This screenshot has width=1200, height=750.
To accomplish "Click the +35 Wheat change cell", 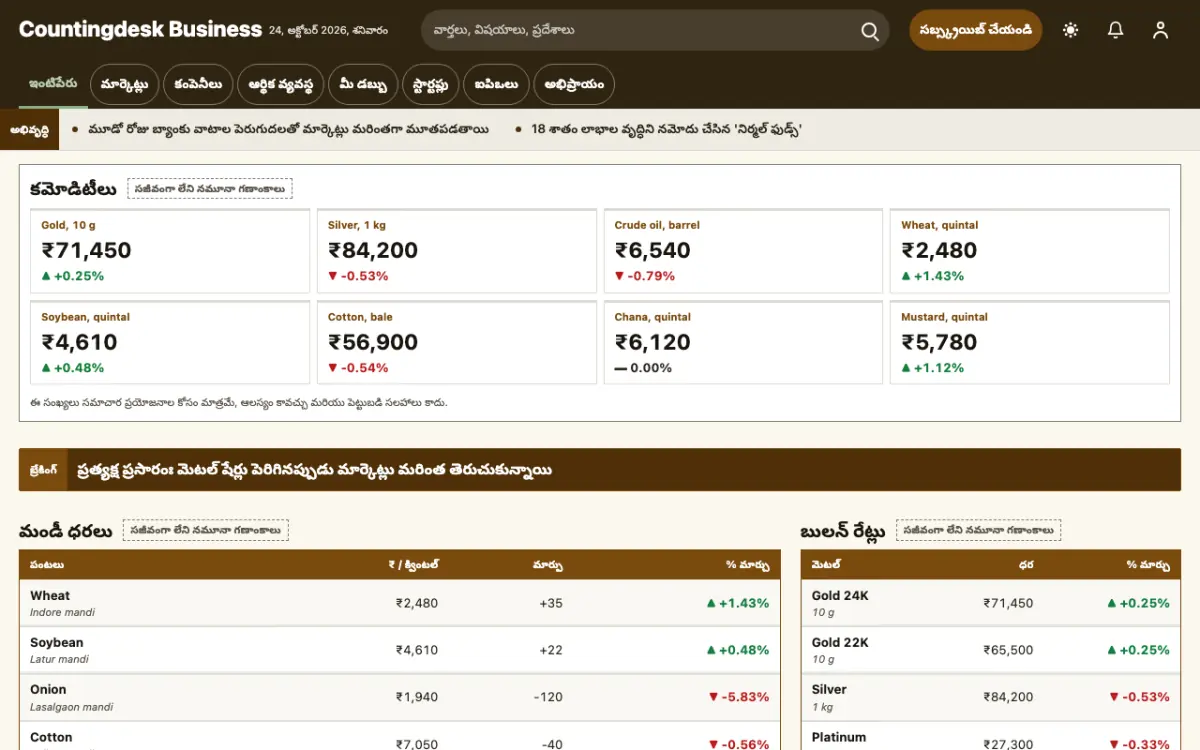I will (551, 603).
